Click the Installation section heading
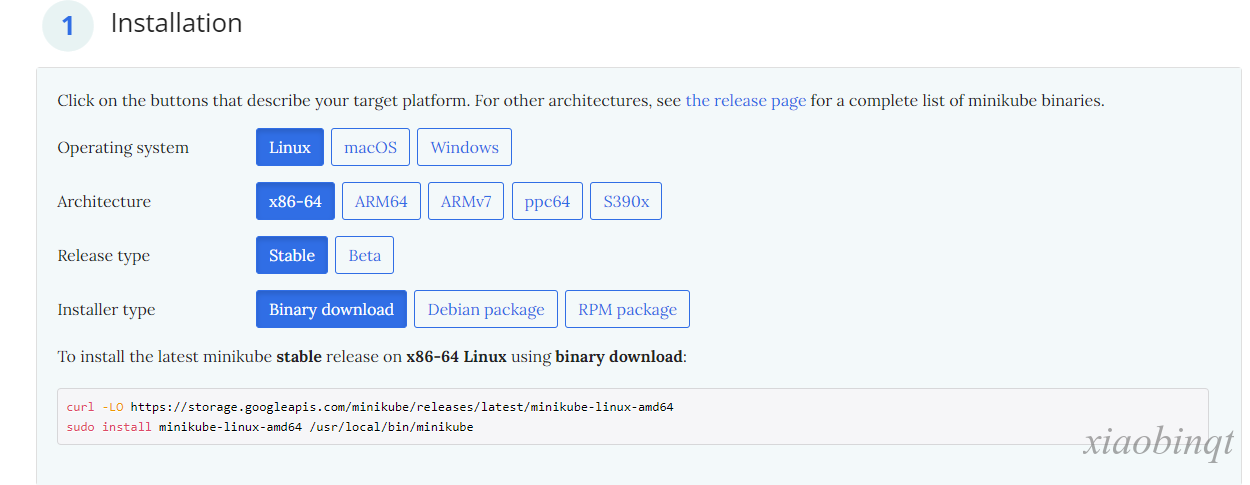The height and width of the screenshot is (485, 1250). tap(176, 23)
